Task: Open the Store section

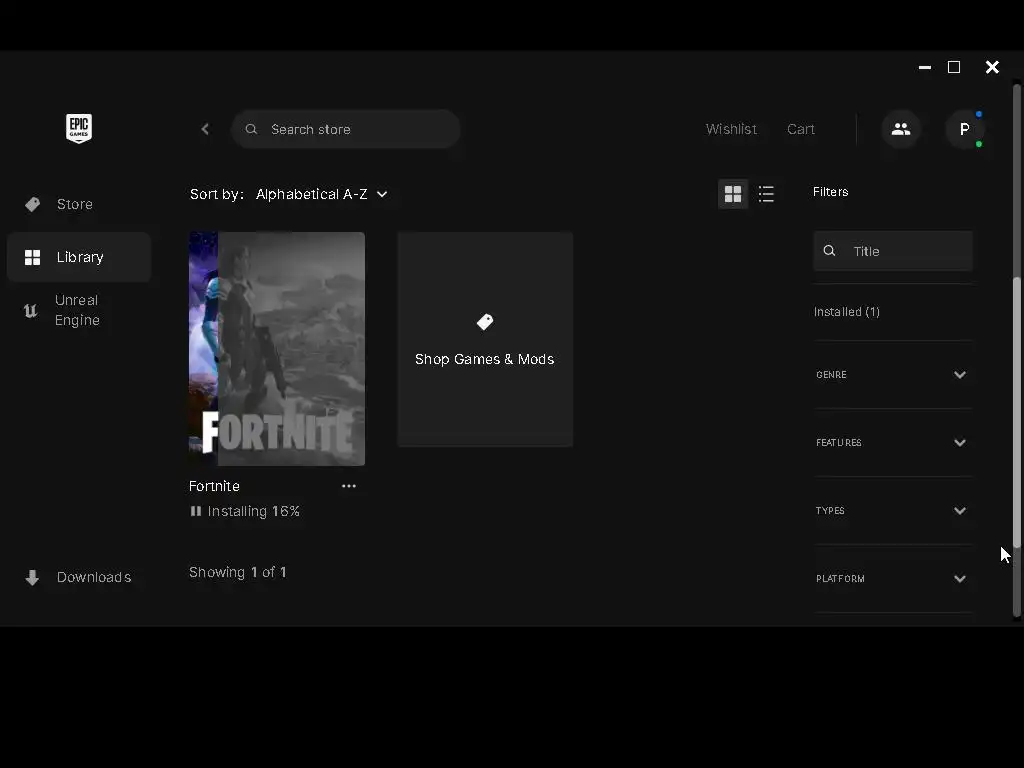Action: coord(79,204)
